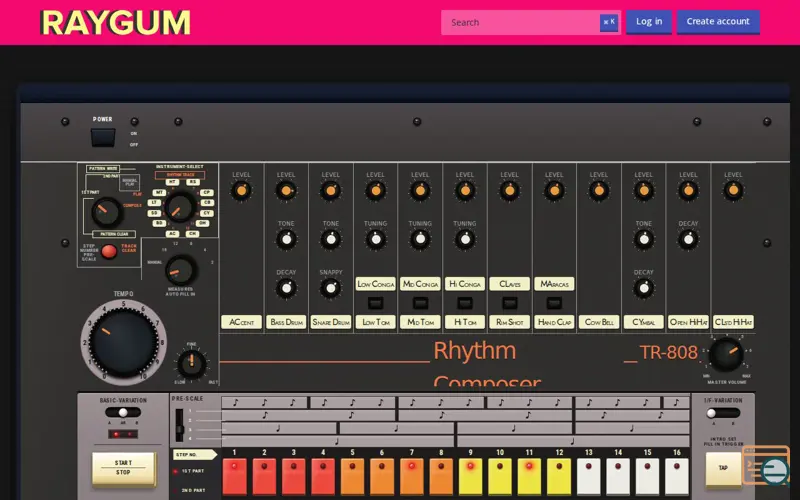800x500 pixels.
Task: Click the TAP button
Action: coord(723,468)
